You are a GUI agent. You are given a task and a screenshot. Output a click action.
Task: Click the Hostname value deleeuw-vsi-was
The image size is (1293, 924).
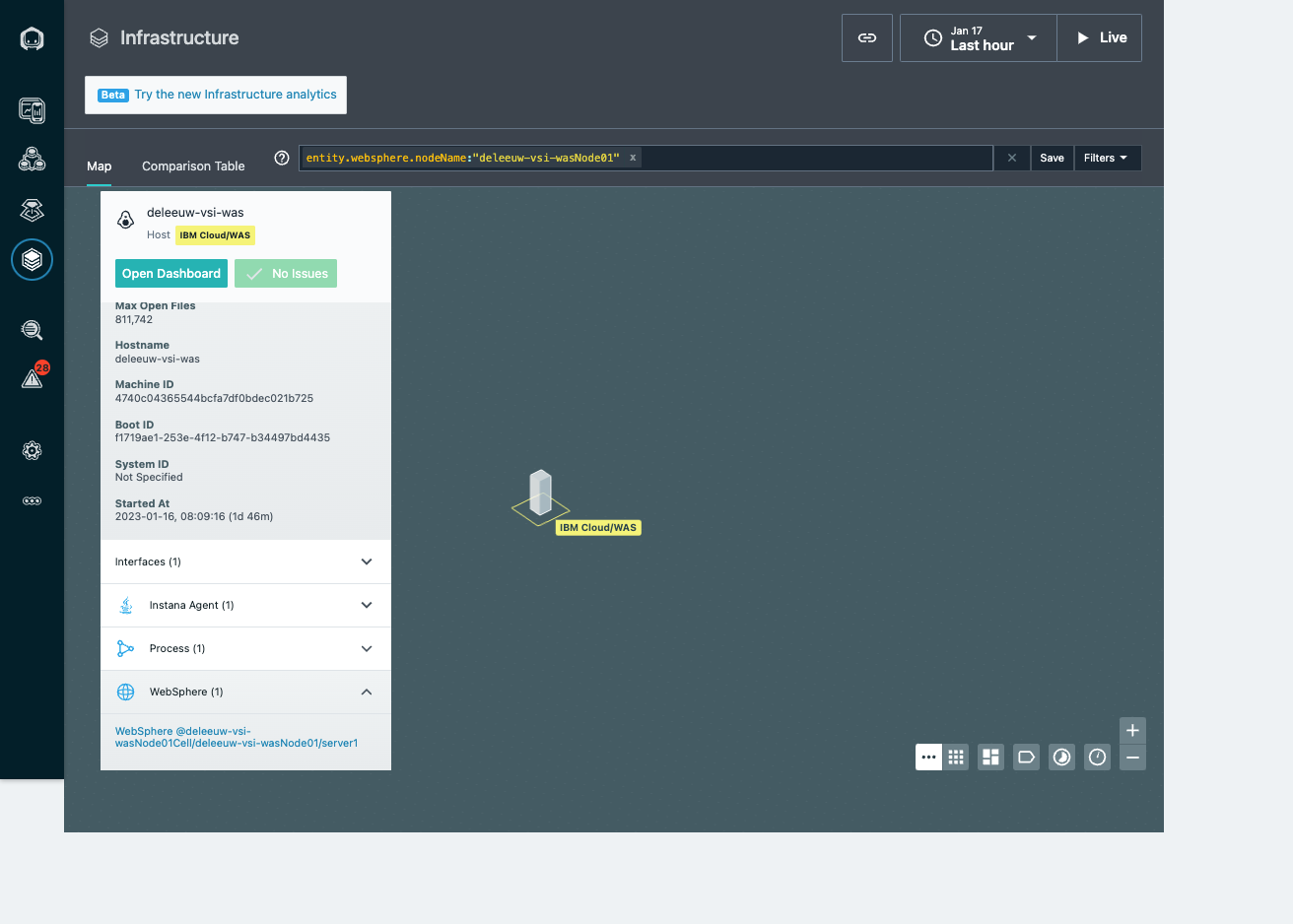(x=158, y=360)
